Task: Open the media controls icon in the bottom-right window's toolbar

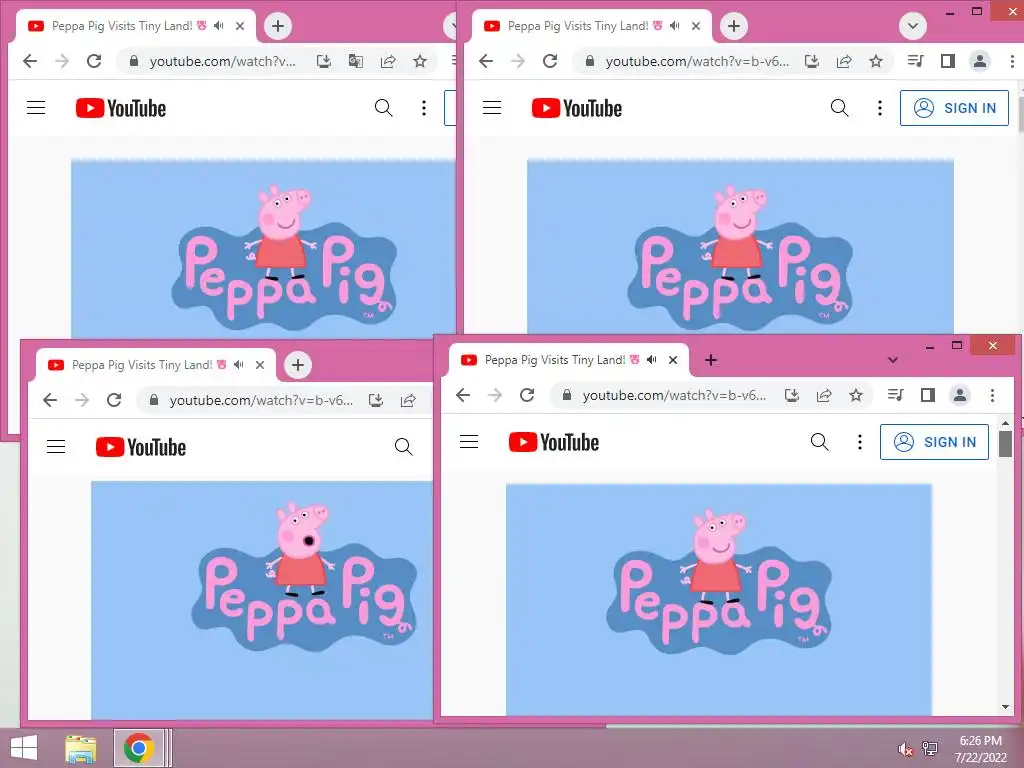Action: tap(895, 395)
